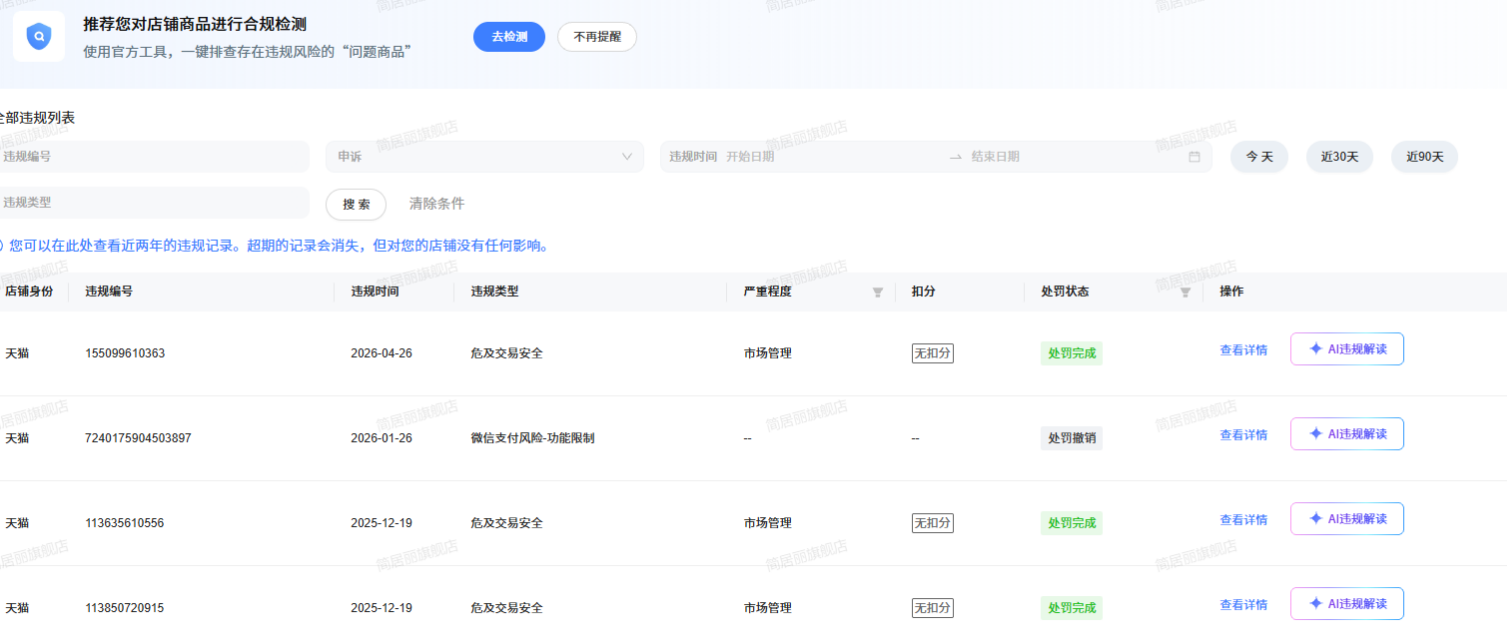Select the 近30天 quick filter
This screenshot has height=641, width=1507.
[x=1339, y=157]
